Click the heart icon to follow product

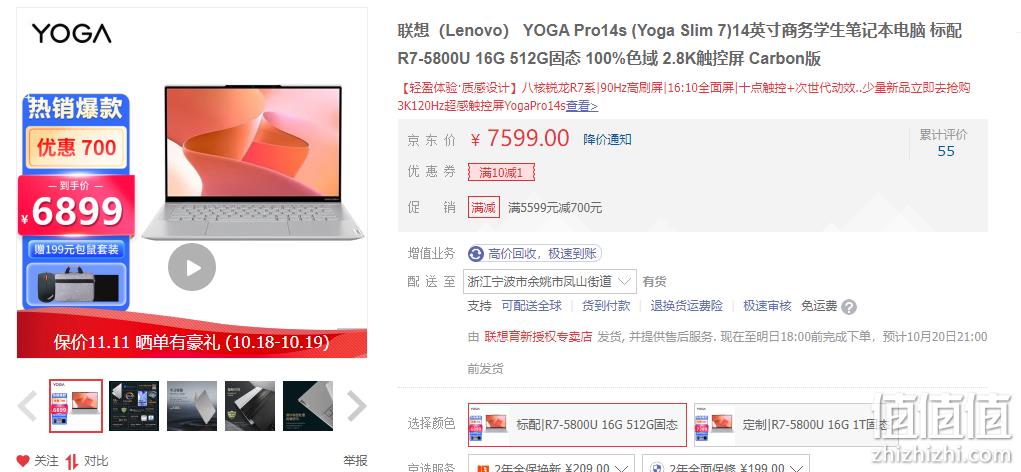23,461
